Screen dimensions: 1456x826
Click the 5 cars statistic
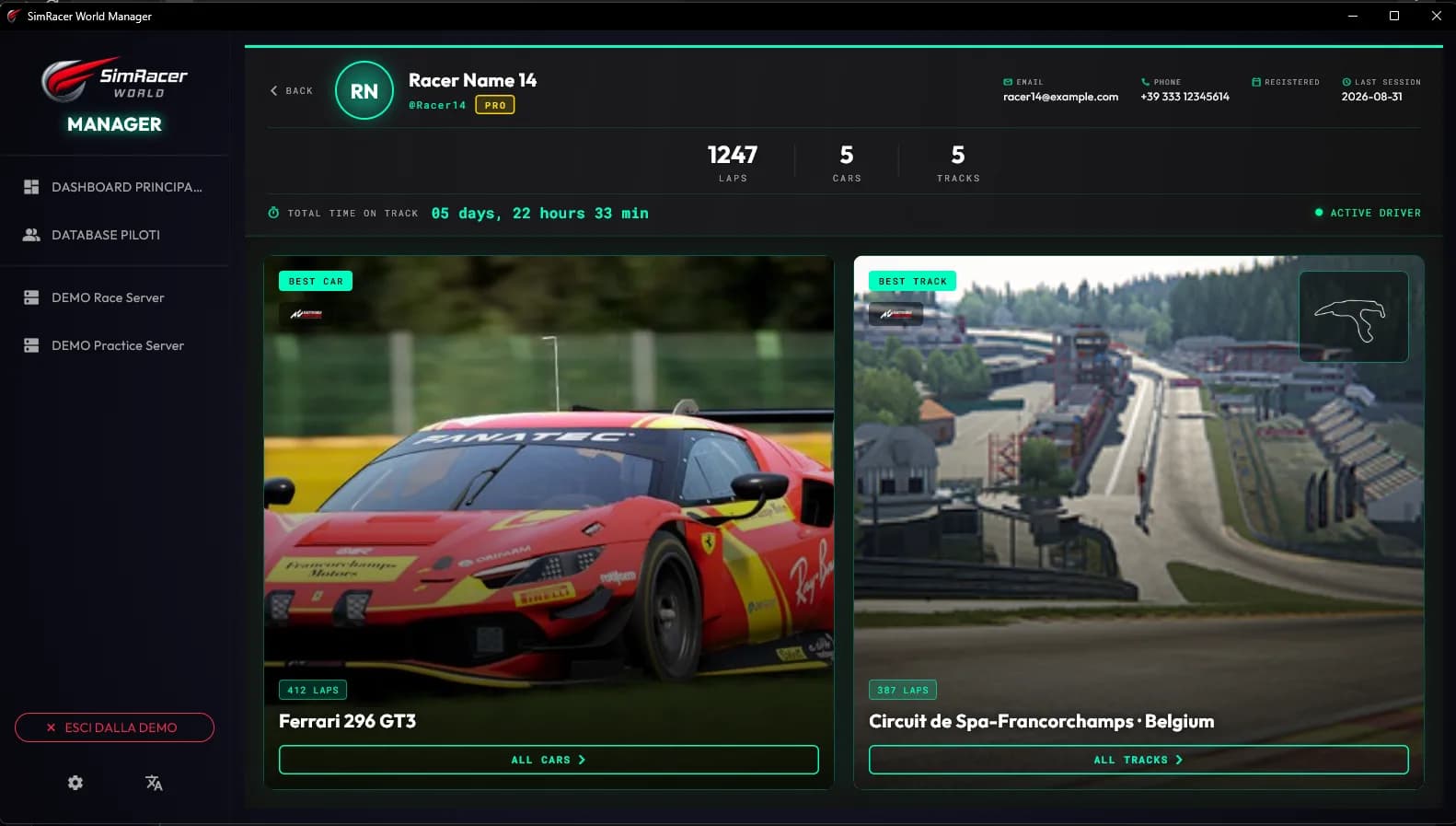847,162
